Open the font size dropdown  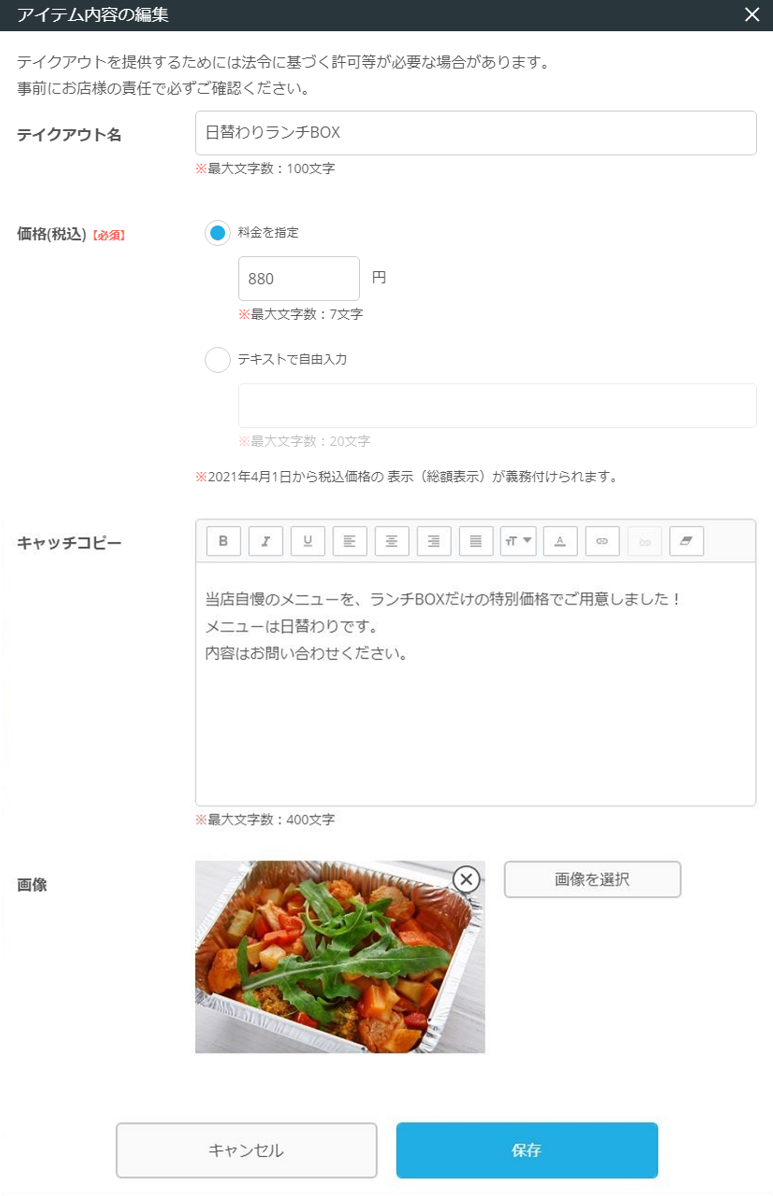point(518,541)
